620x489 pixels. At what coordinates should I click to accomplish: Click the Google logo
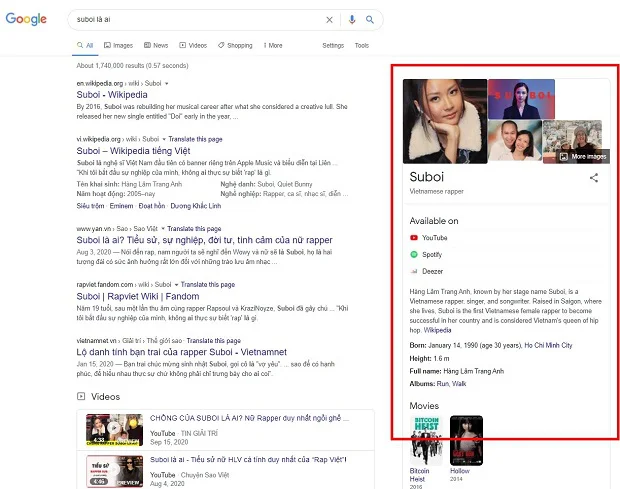[26, 19]
